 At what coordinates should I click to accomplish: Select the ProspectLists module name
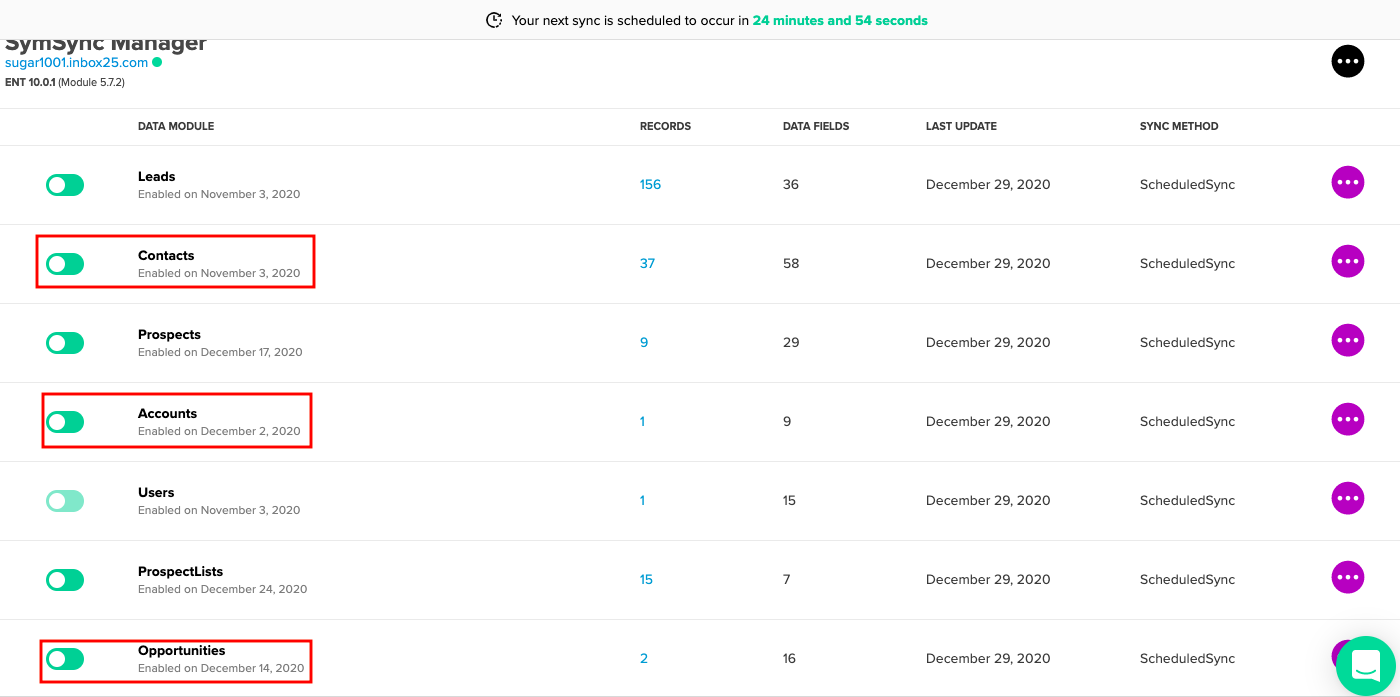[x=180, y=572]
